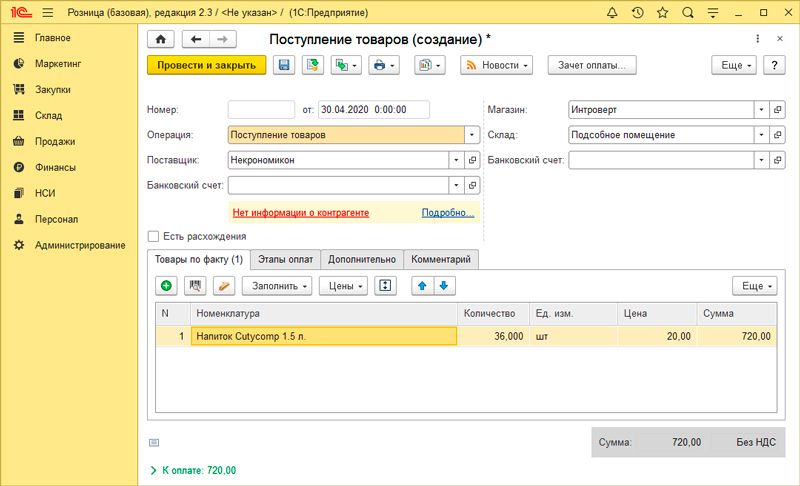Viewport: 800px width, 486px height.
Task: Open Администрирование section
Action: coord(80,245)
